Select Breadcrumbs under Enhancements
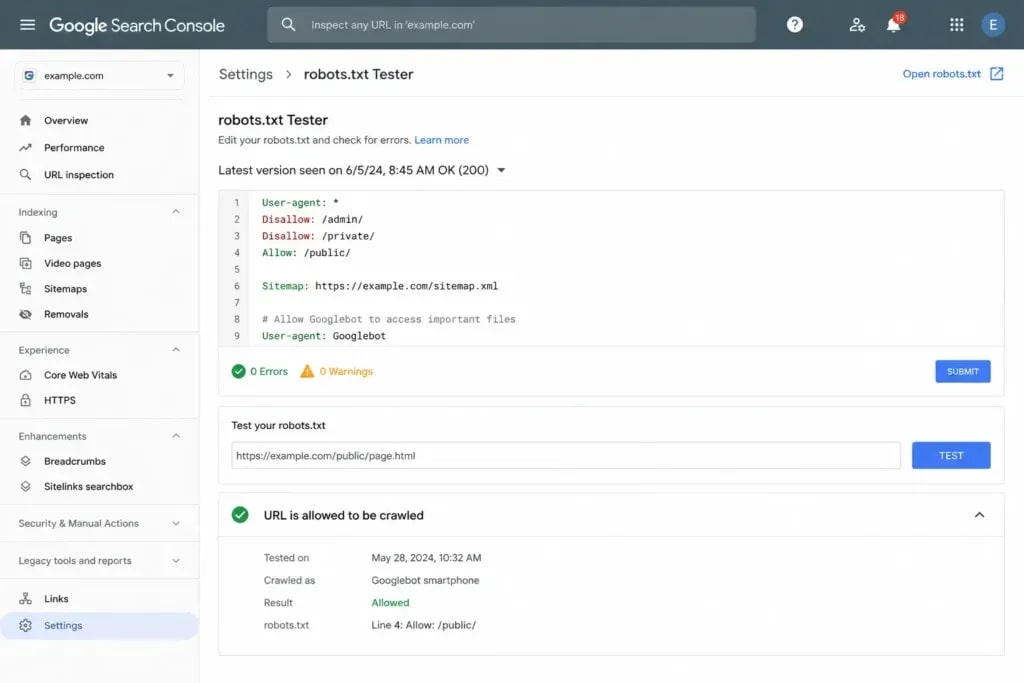The height and width of the screenshot is (683, 1024). [74, 461]
